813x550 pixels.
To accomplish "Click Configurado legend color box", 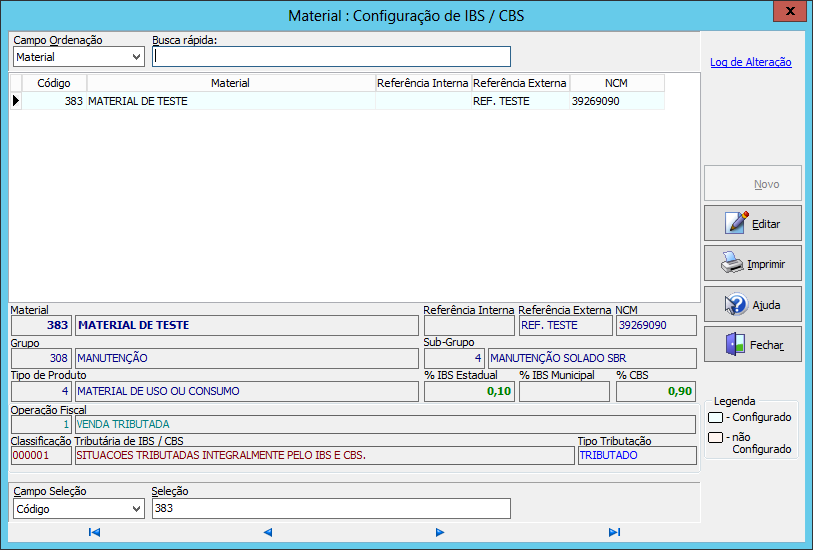I will [715, 417].
